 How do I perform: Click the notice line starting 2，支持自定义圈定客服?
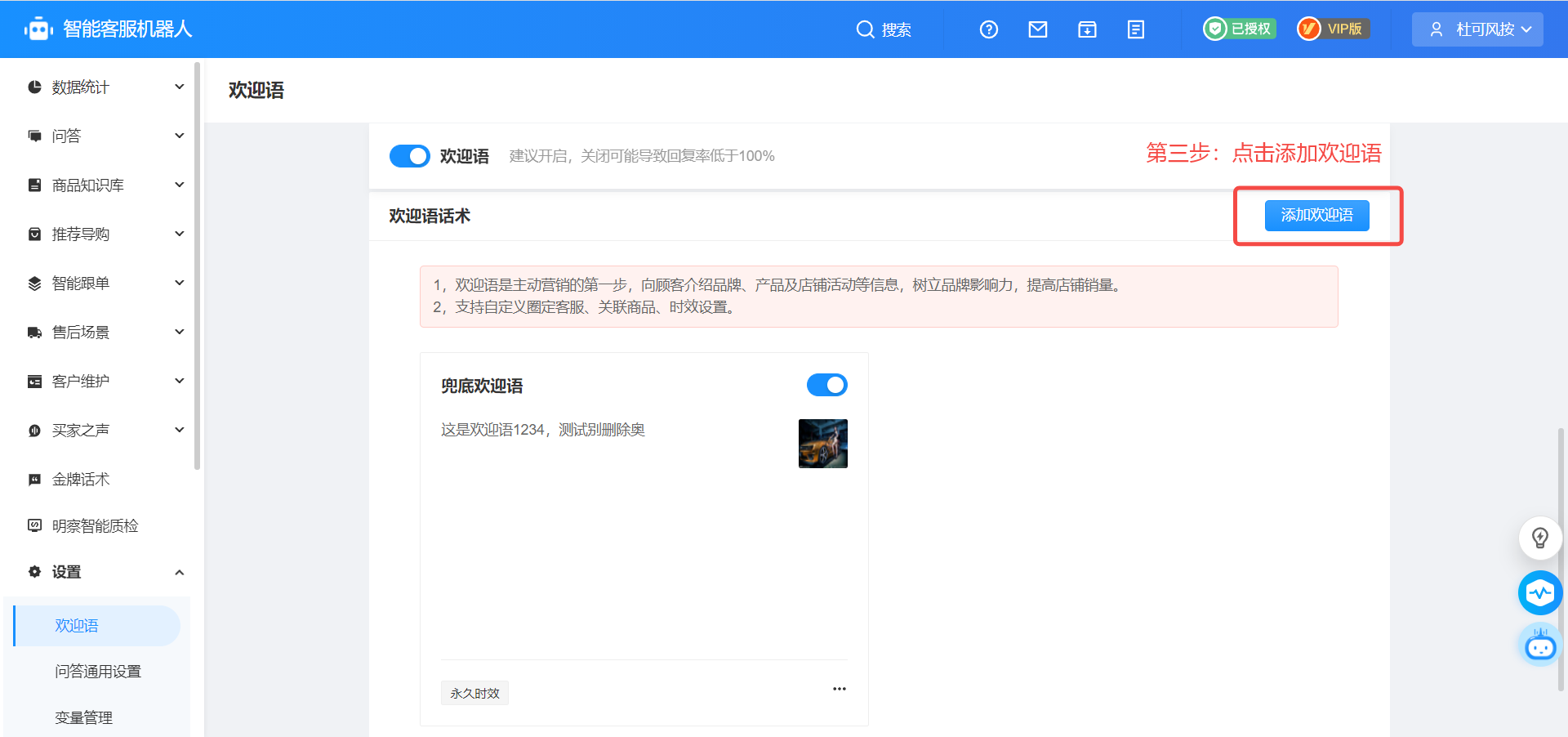[x=586, y=307]
